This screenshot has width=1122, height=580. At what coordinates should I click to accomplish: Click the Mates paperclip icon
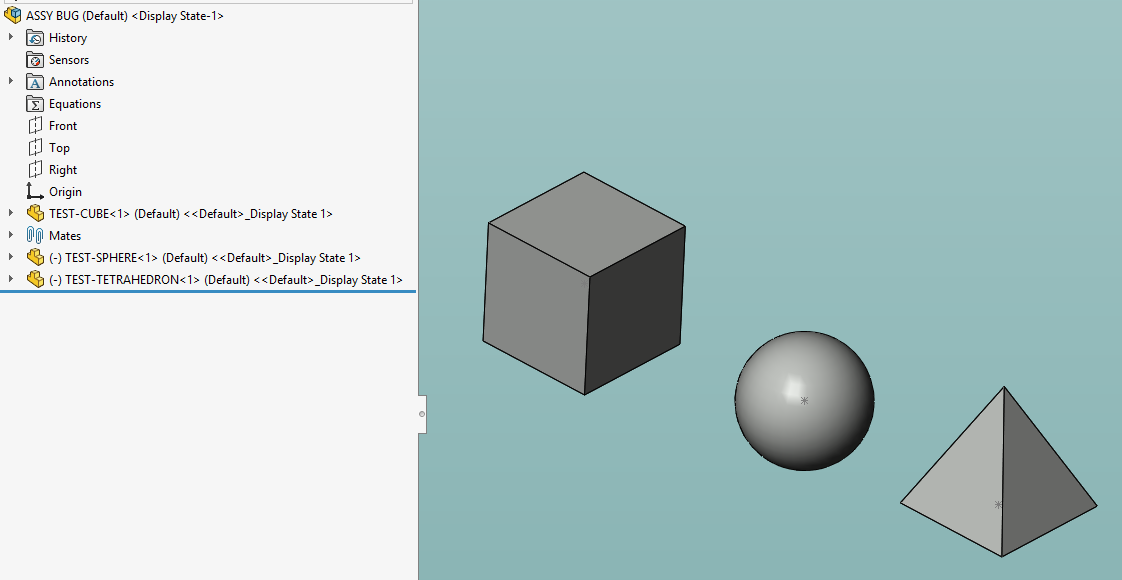35,236
